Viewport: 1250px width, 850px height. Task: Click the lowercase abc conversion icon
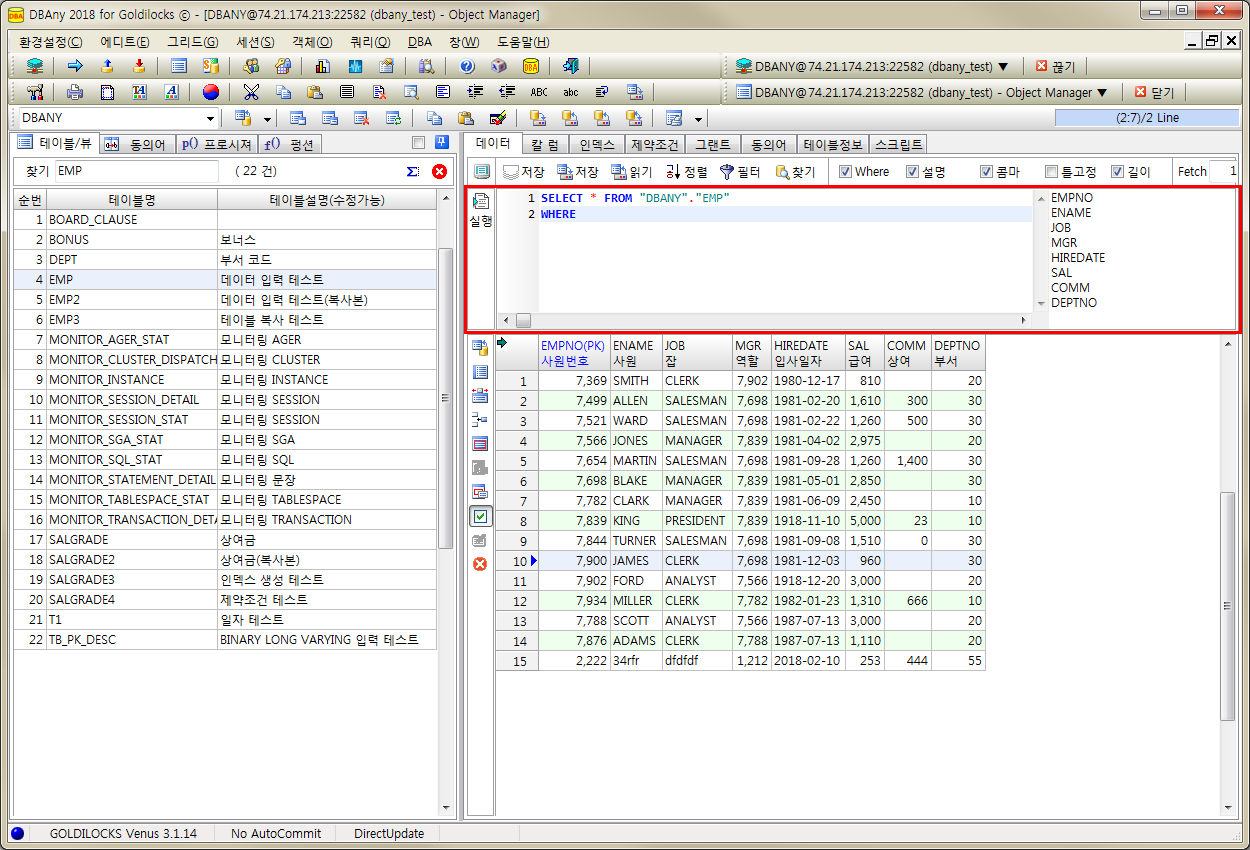571,92
